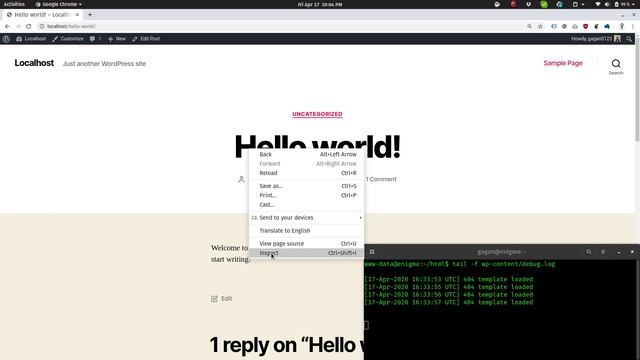Choose Reload in the context menu
This screenshot has height=360, width=640.
(307, 173)
